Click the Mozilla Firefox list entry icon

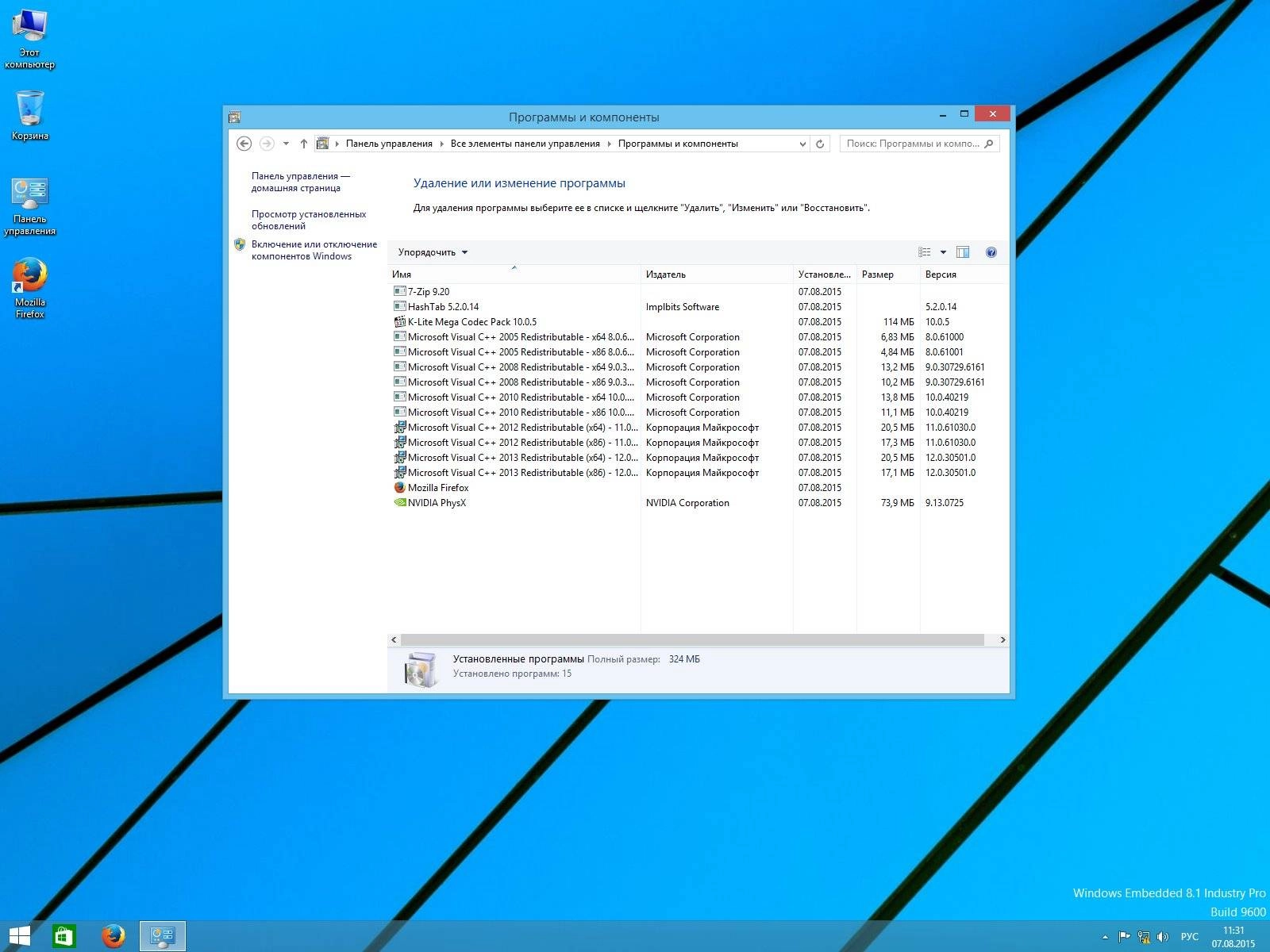click(400, 487)
